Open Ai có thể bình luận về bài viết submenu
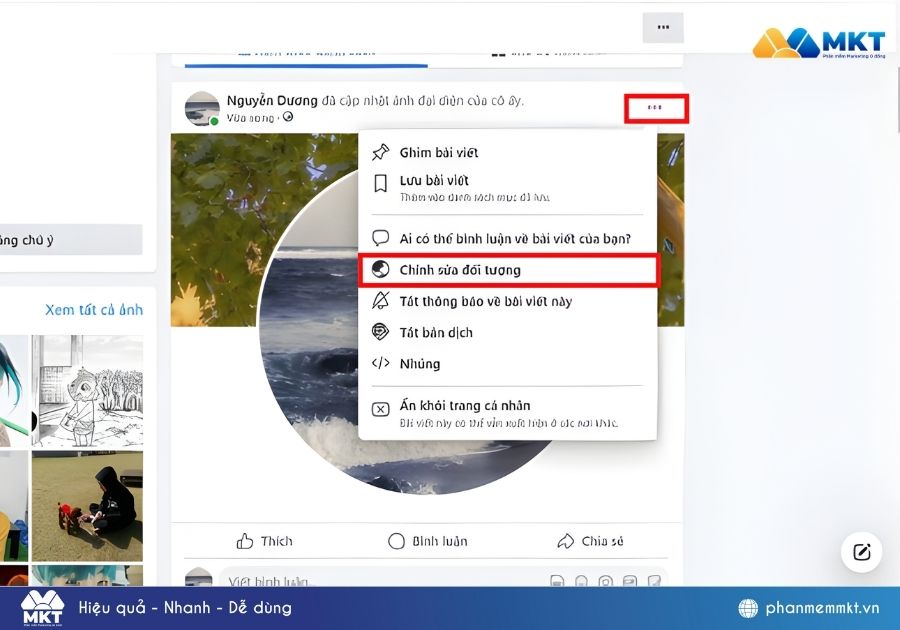The width and height of the screenshot is (900, 630). click(505, 238)
